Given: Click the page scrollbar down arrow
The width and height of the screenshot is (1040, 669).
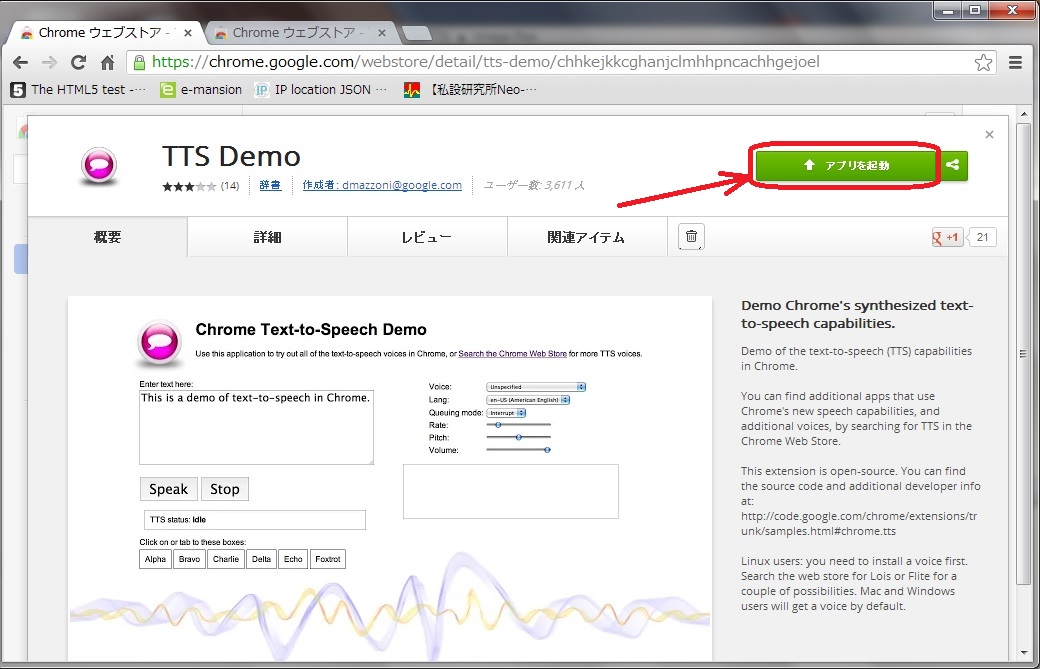Looking at the screenshot, I should pos(1024,653).
